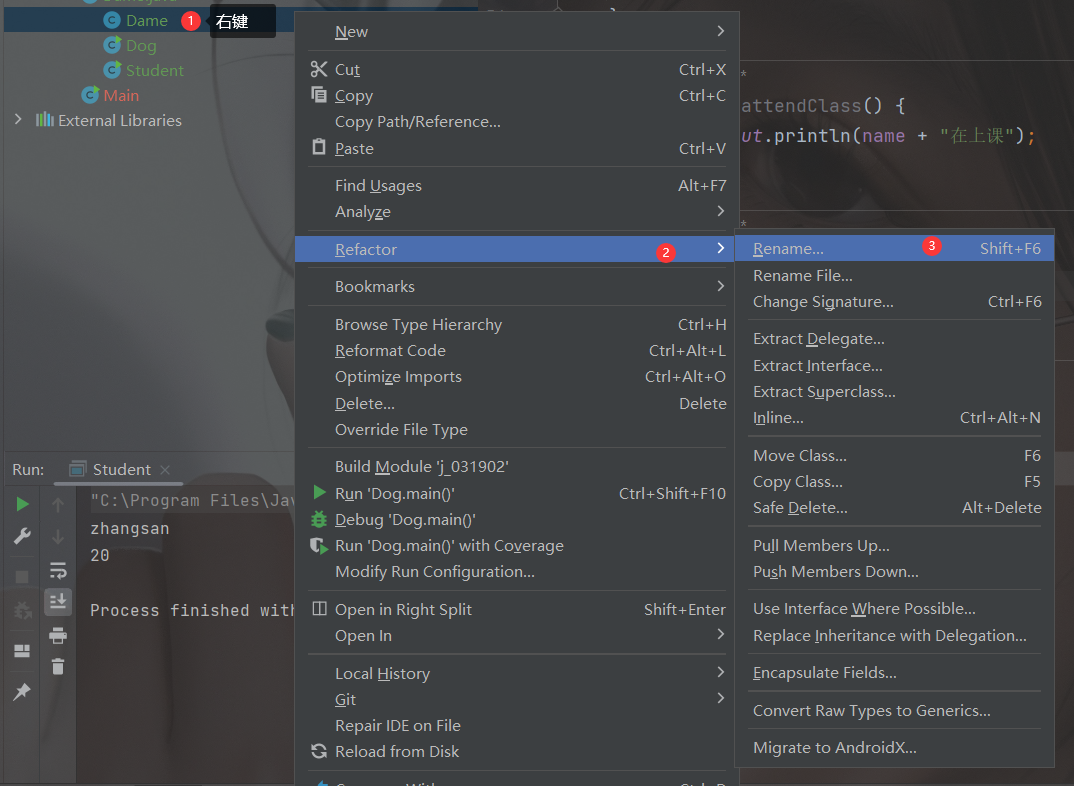Viewport: 1074px width, 786px height.
Task: Click the green Run (rerun) icon in Run panel
Action: click(22, 505)
